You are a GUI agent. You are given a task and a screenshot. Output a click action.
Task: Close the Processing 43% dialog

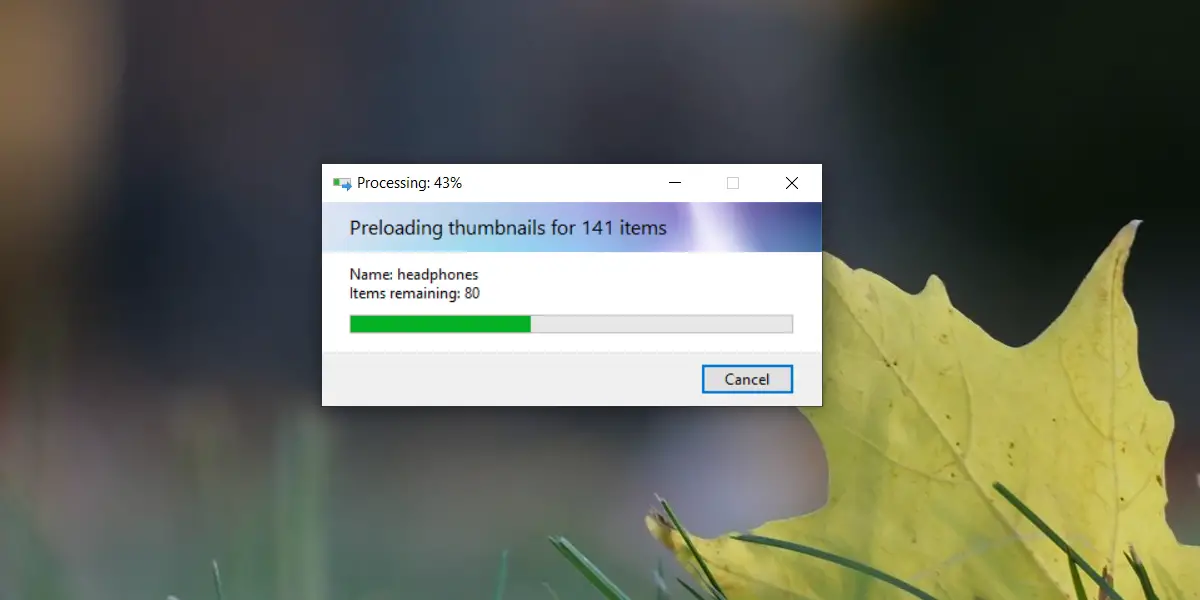pos(791,183)
